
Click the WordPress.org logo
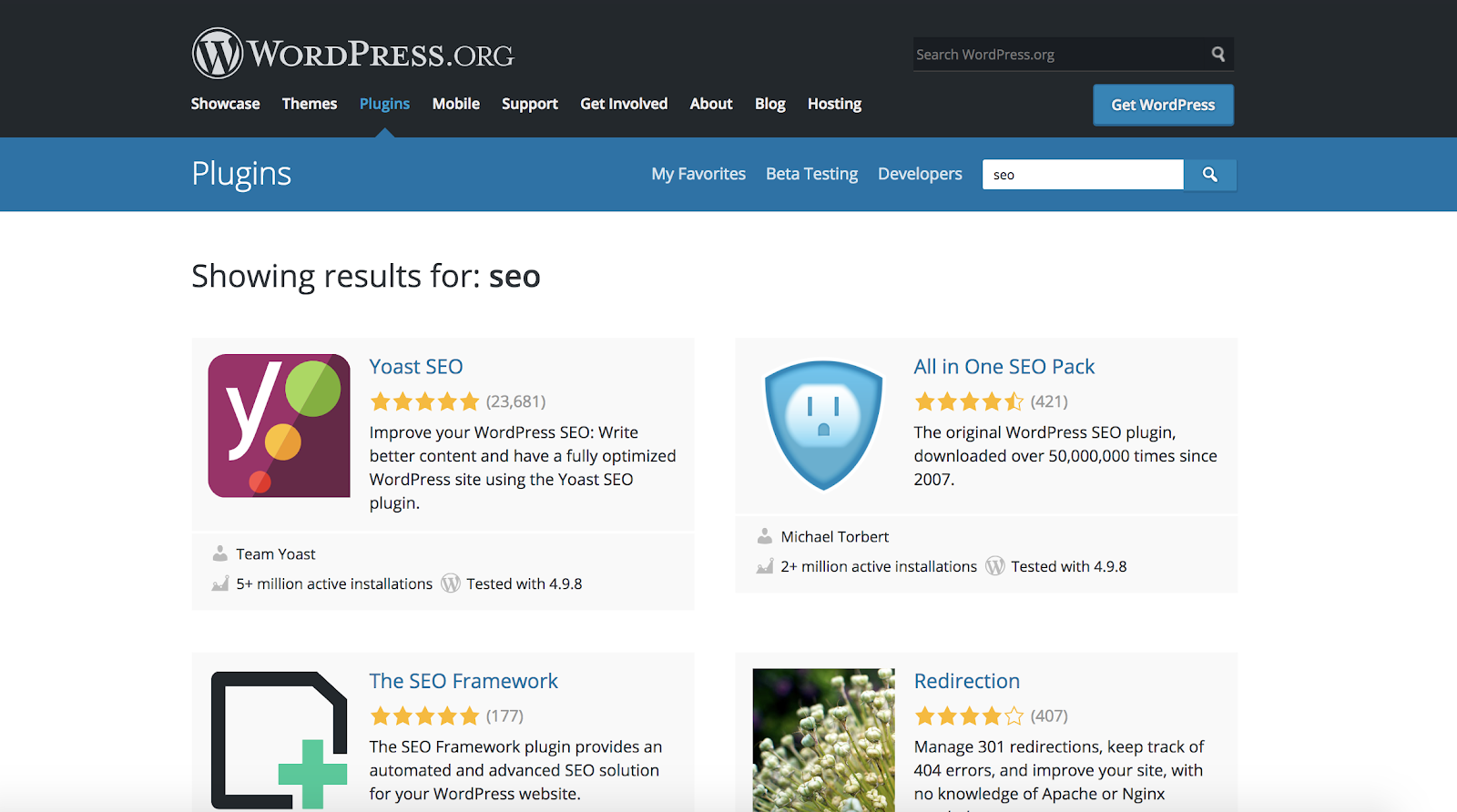pos(352,54)
